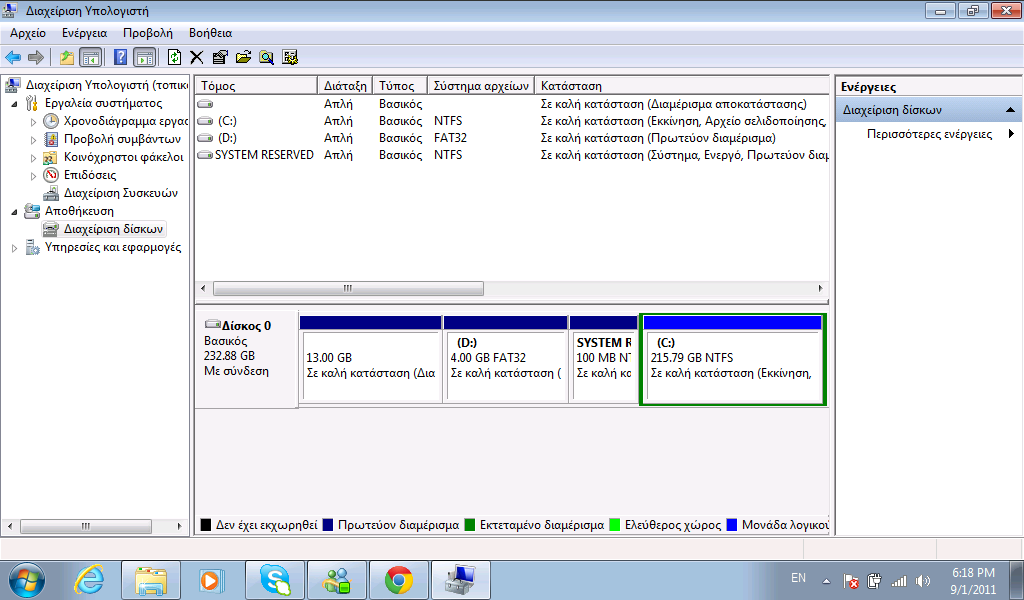Toggle the action pane show/hide button
The width and height of the screenshot is (1024, 600).
(x=145, y=57)
